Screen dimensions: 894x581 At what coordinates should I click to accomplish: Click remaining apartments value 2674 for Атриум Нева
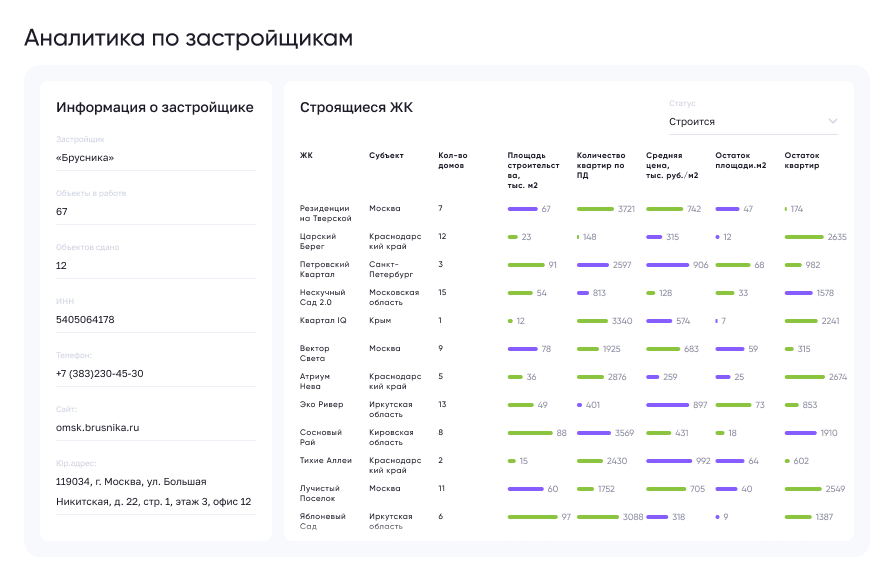(x=838, y=377)
